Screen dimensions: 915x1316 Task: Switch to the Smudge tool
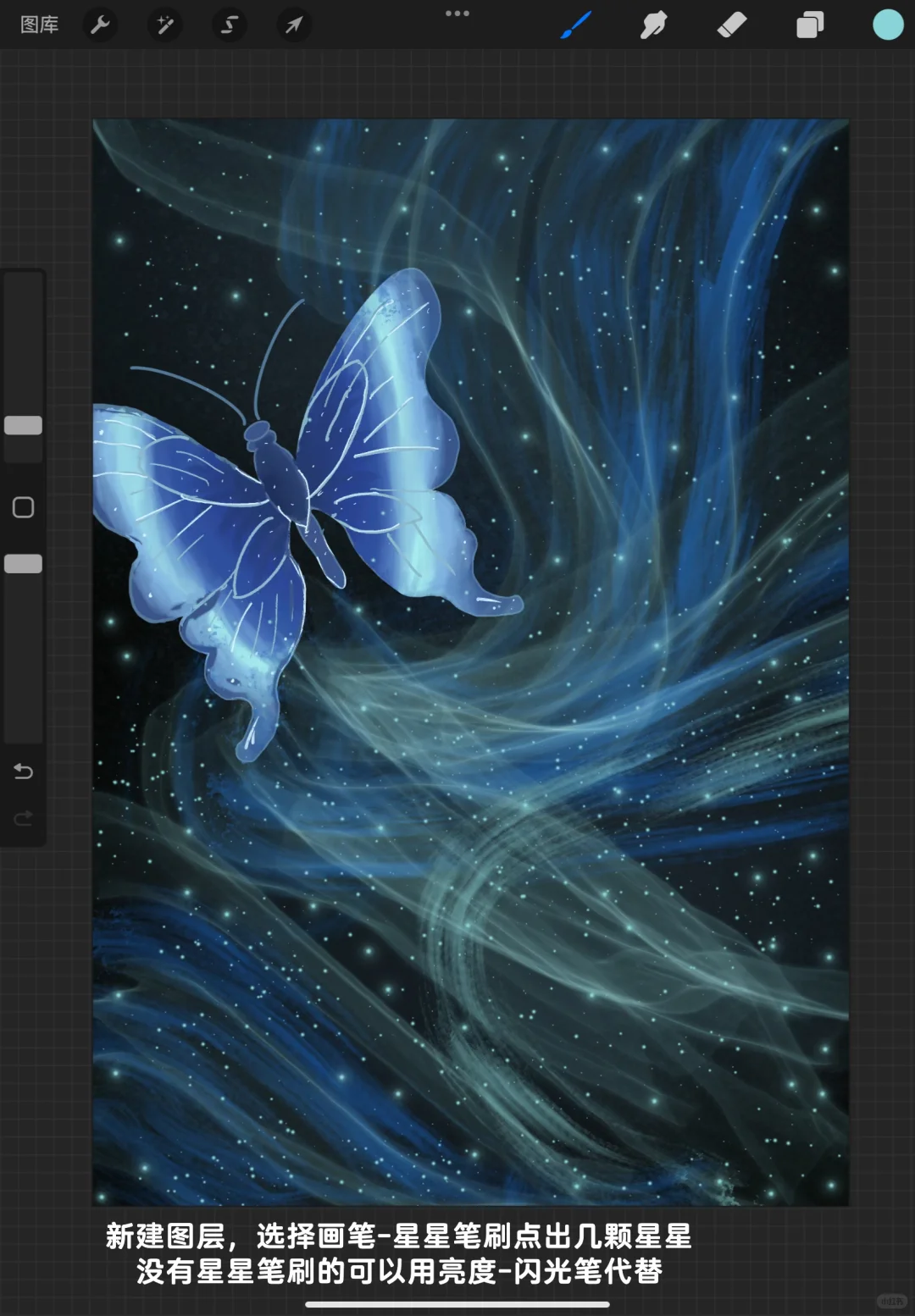click(x=652, y=25)
